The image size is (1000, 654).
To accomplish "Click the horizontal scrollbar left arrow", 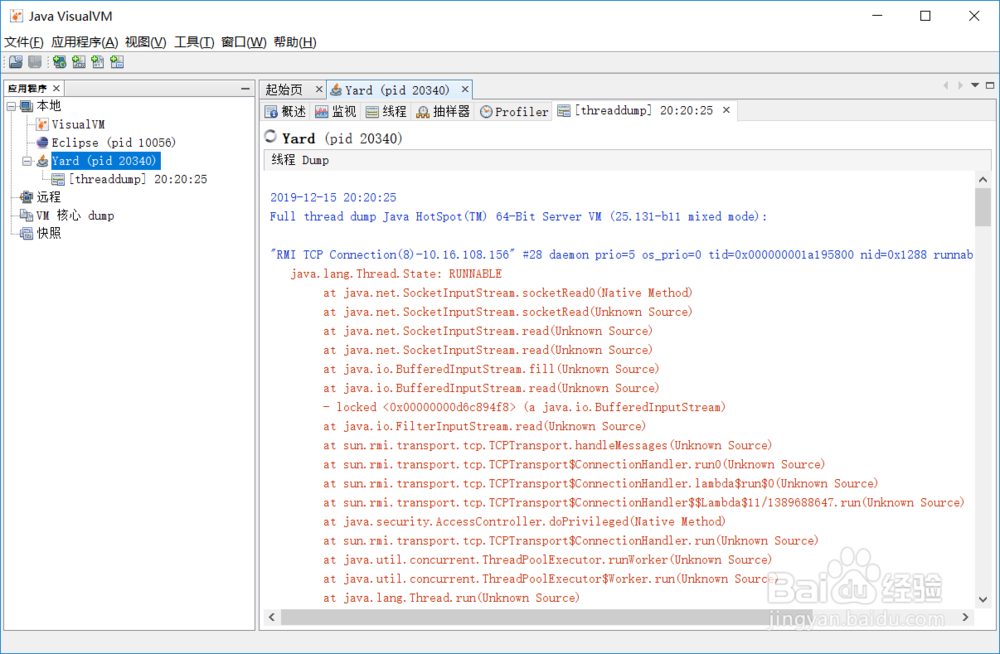I will pos(272,617).
